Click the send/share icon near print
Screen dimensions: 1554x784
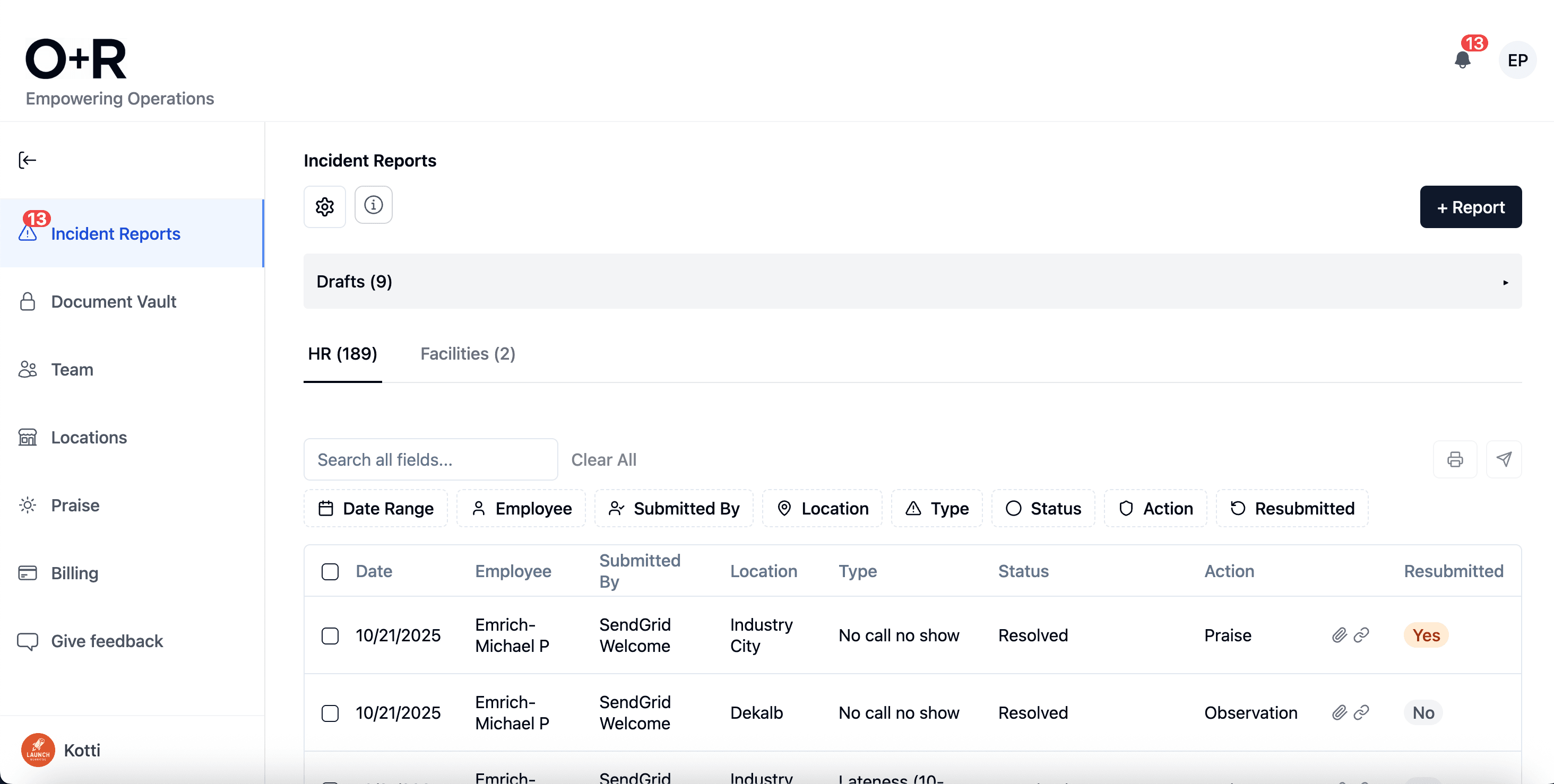(x=1505, y=459)
